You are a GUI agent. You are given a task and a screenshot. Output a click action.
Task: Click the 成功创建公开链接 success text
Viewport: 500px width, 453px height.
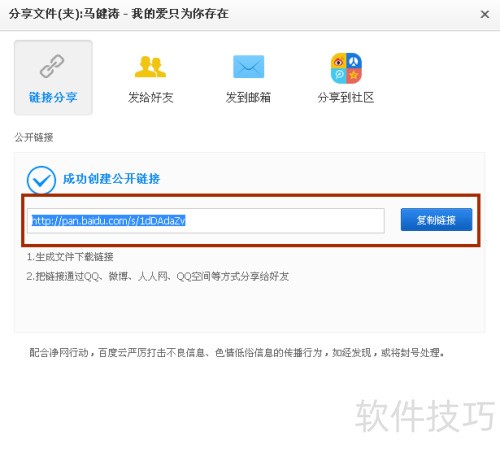[x=111, y=179]
